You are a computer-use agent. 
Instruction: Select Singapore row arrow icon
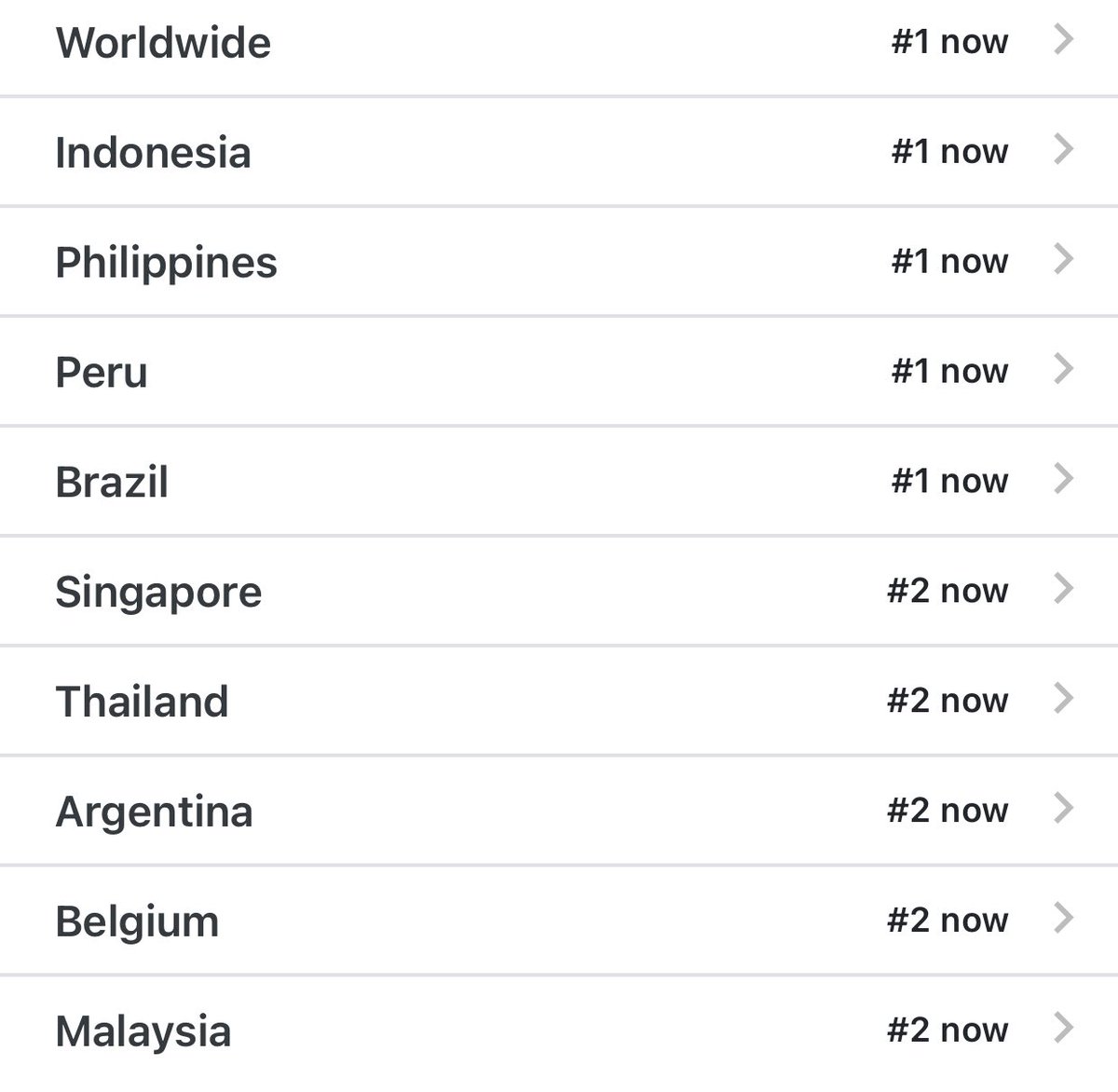(x=1063, y=589)
